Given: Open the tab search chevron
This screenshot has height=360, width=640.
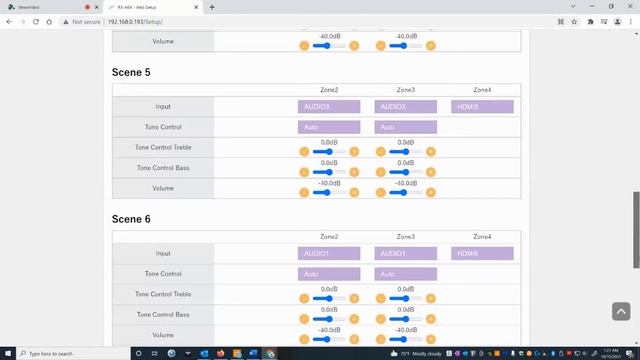Looking at the screenshot, I should pos(573,7).
